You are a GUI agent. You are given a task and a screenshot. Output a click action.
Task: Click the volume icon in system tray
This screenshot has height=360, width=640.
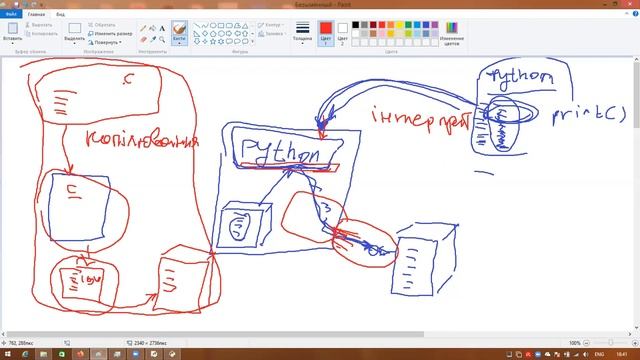pos(585,354)
